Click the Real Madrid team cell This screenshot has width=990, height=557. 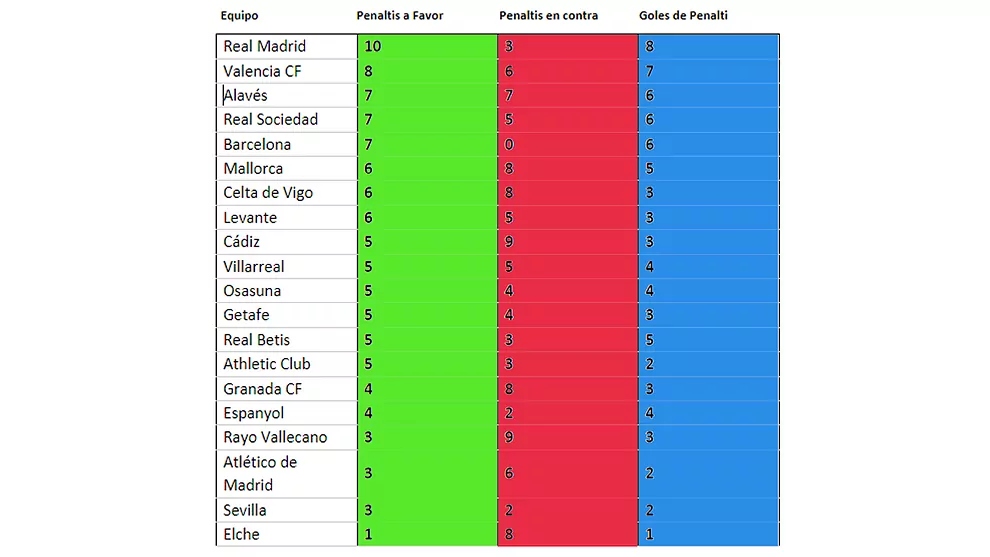(286, 47)
